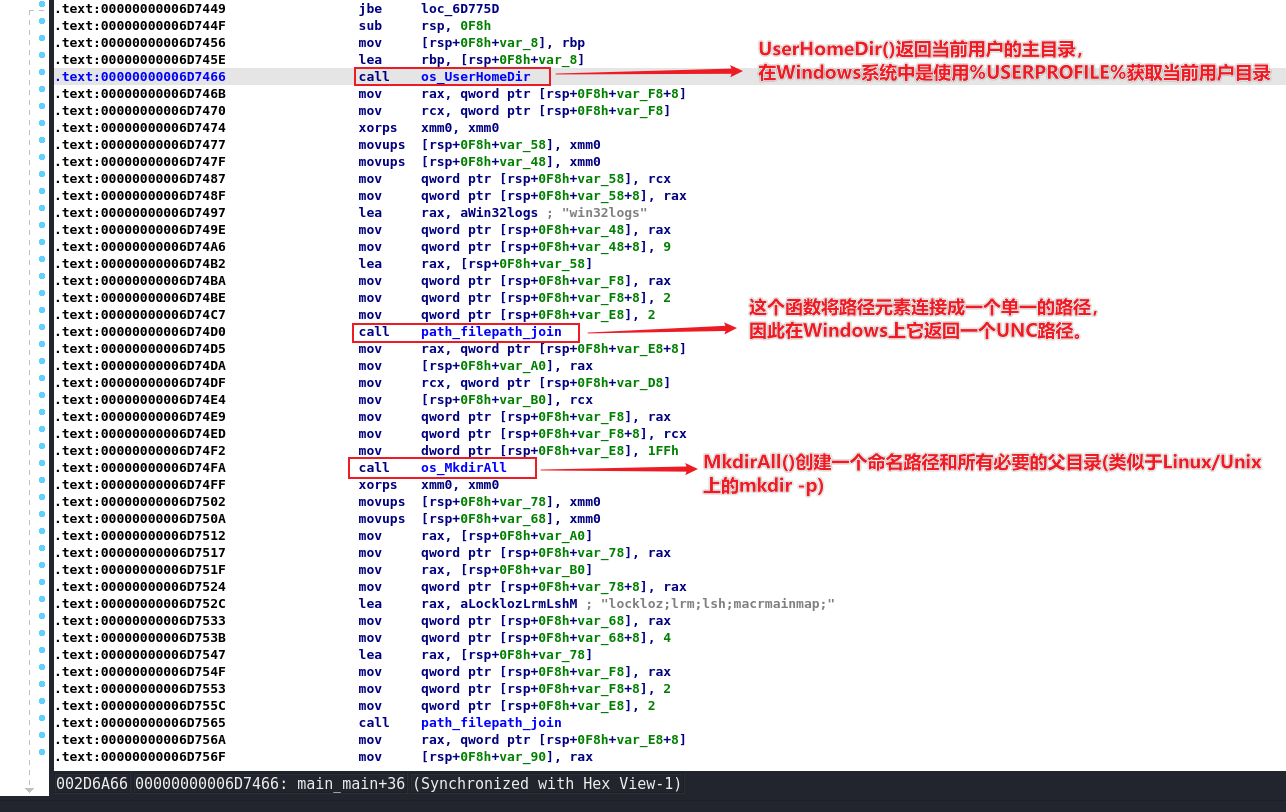The height and width of the screenshot is (812, 1286).
Task: Click gutter dot for line 6D756F
Action: (41, 757)
